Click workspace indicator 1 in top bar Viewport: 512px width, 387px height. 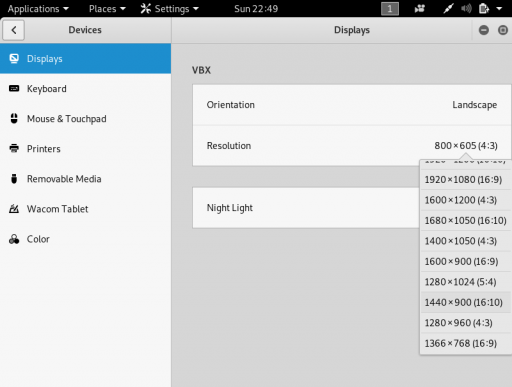tap(390, 9)
